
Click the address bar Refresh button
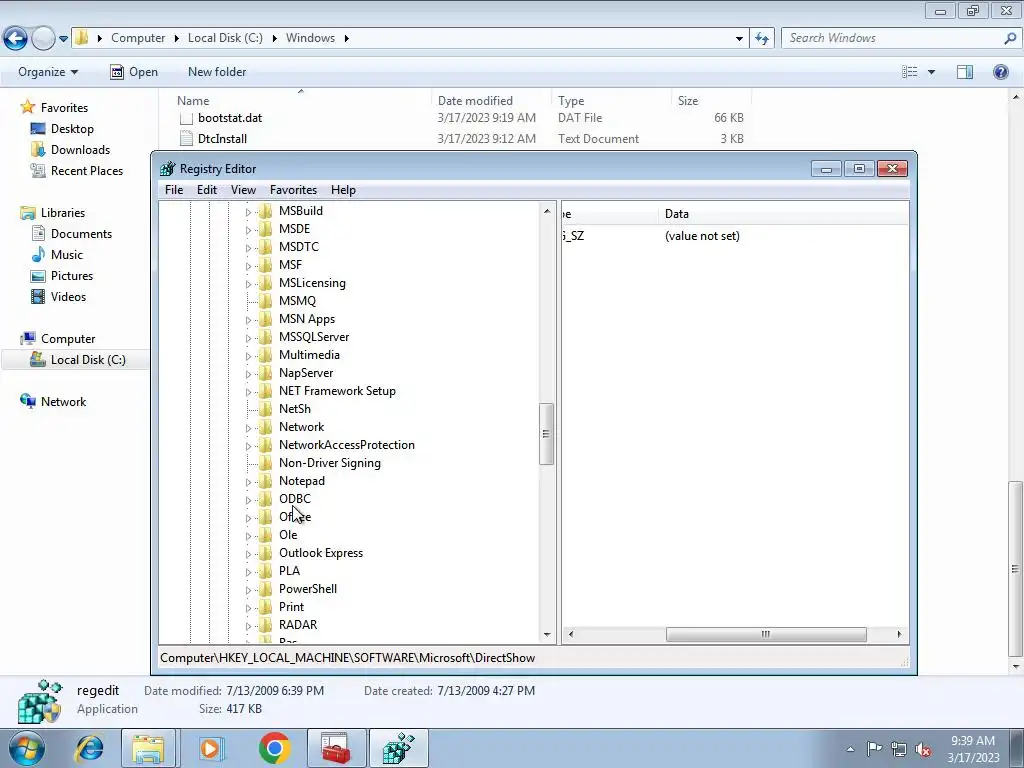point(761,39)
